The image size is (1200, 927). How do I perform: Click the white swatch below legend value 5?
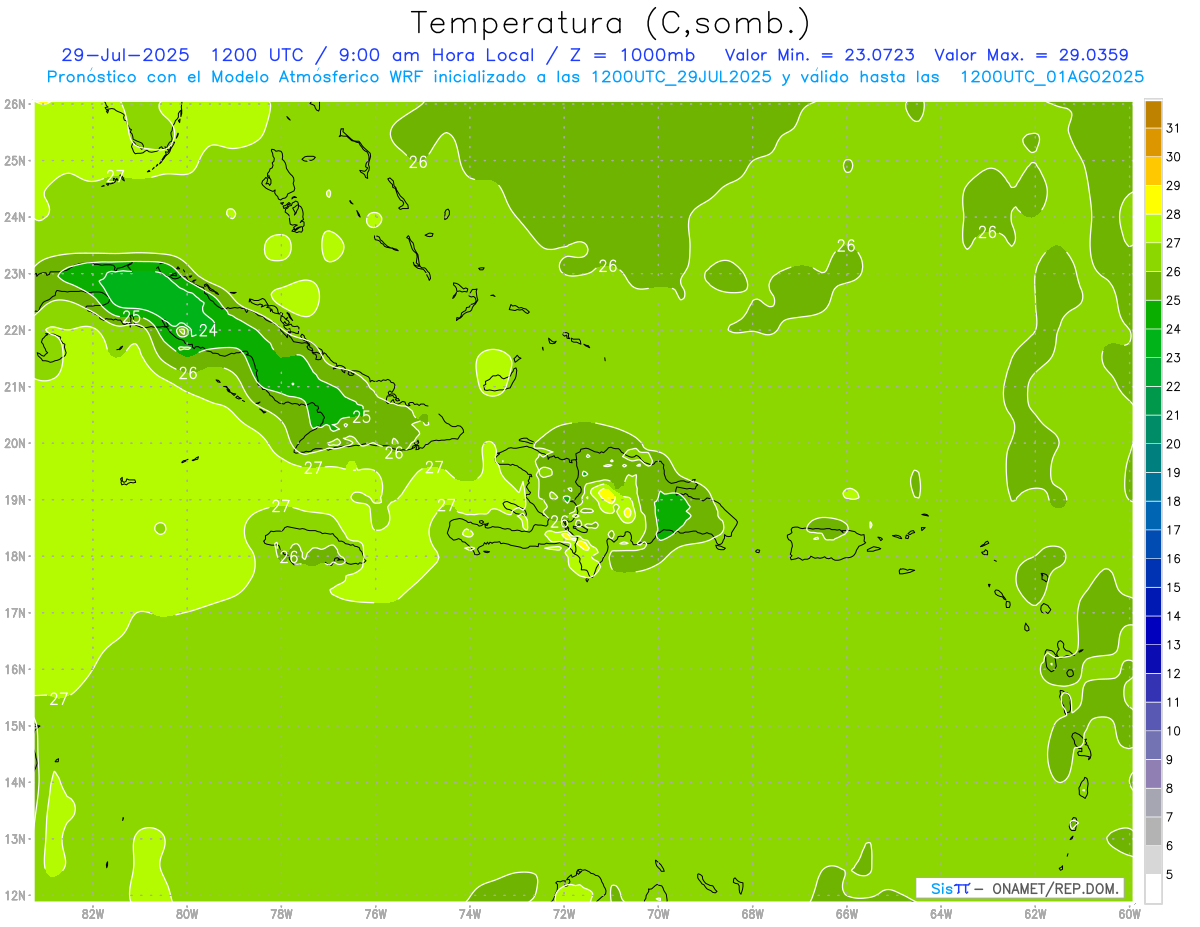tap(1153, 888)
